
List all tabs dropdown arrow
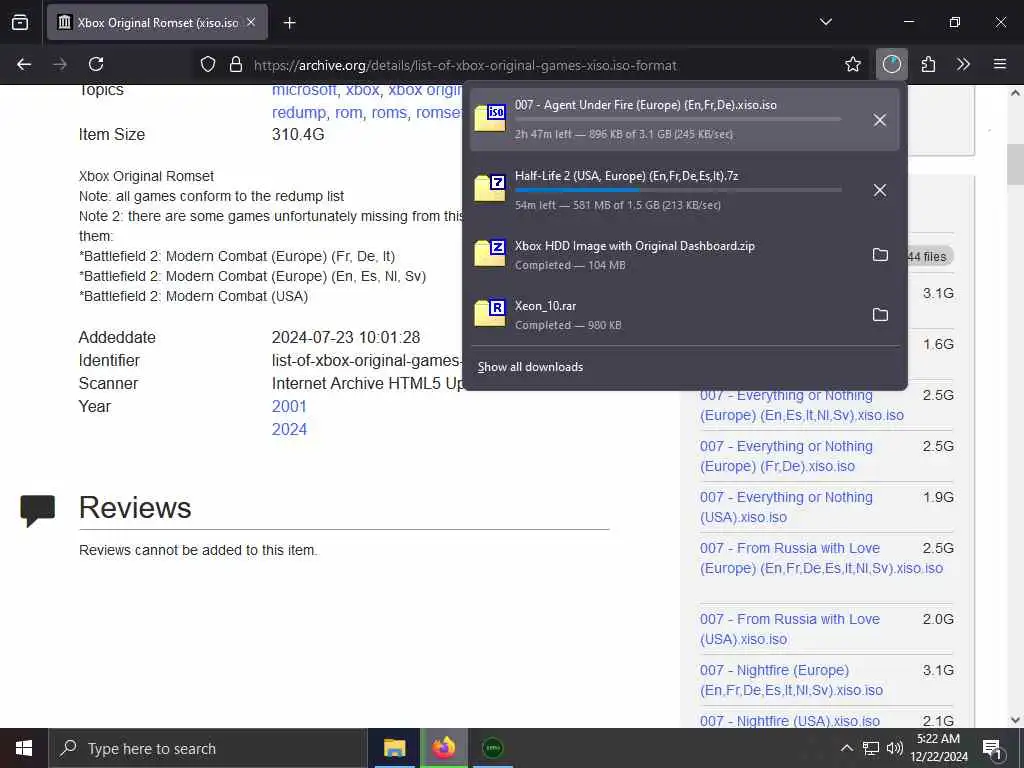[x=825, y=22]
